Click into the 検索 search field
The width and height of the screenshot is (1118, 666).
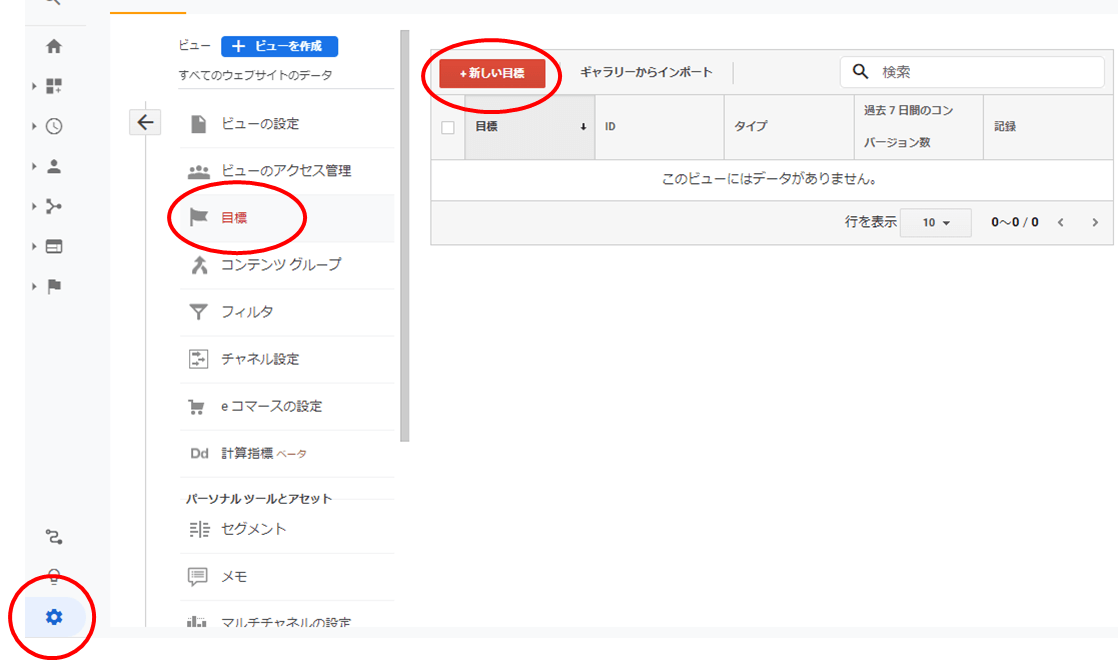985,72
